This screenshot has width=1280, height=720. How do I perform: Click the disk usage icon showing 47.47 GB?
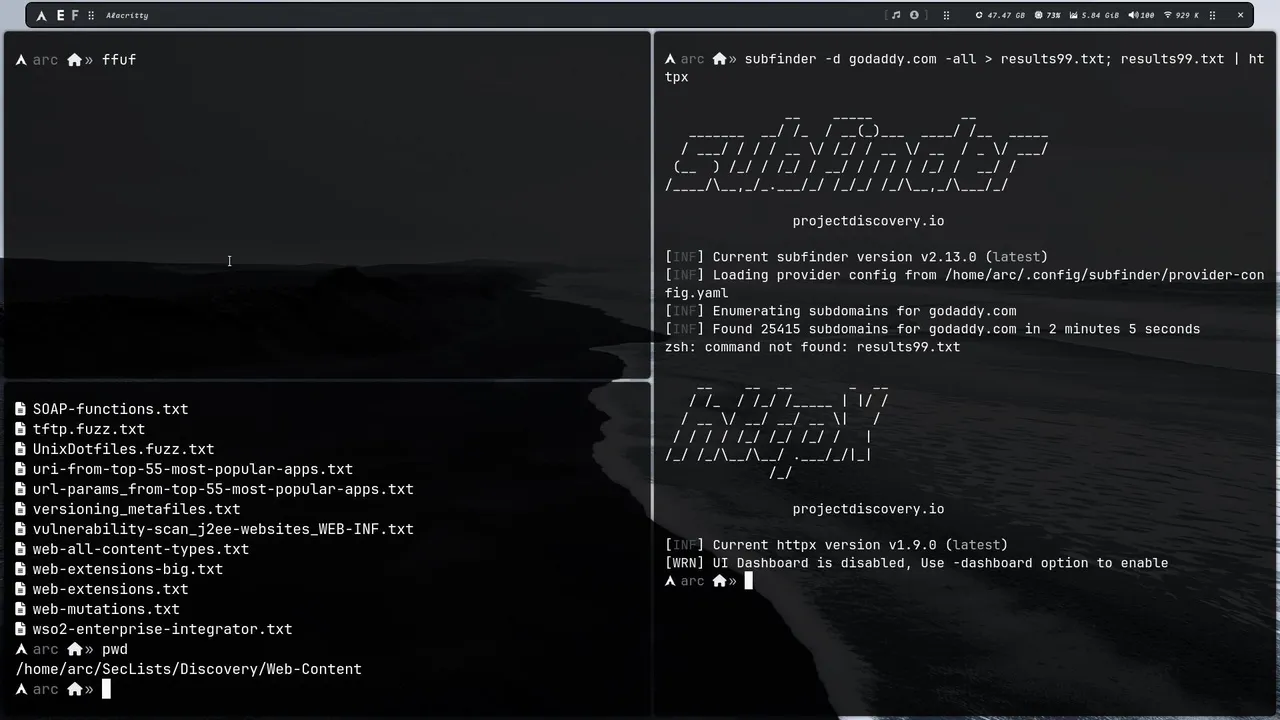click(x=979, y=15)
